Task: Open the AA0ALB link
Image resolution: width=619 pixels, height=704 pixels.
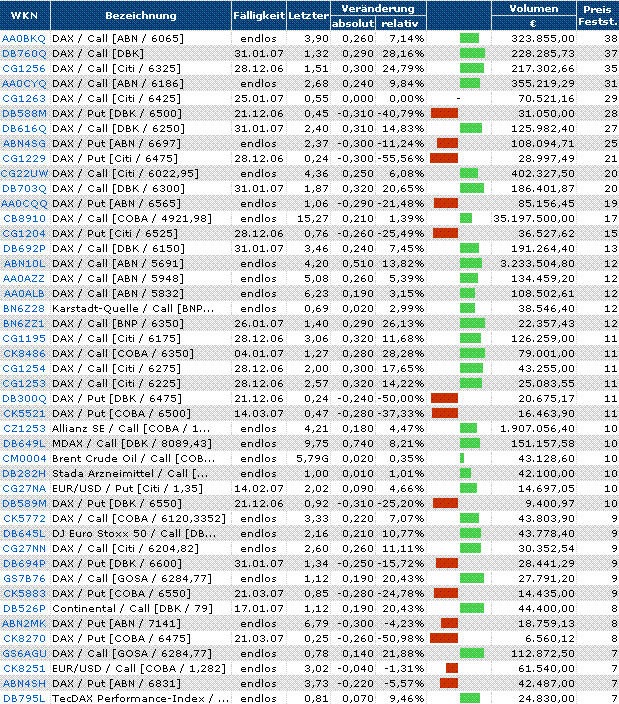Action: tap(24, 294)
